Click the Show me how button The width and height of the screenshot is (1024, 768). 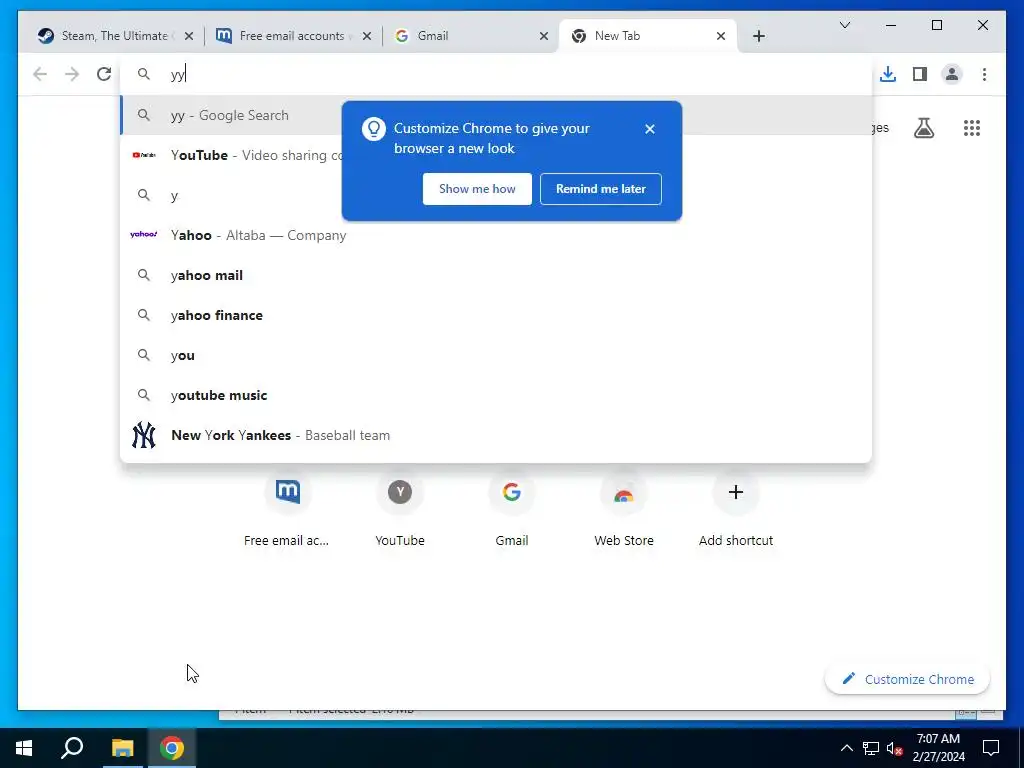pos(477,189)
